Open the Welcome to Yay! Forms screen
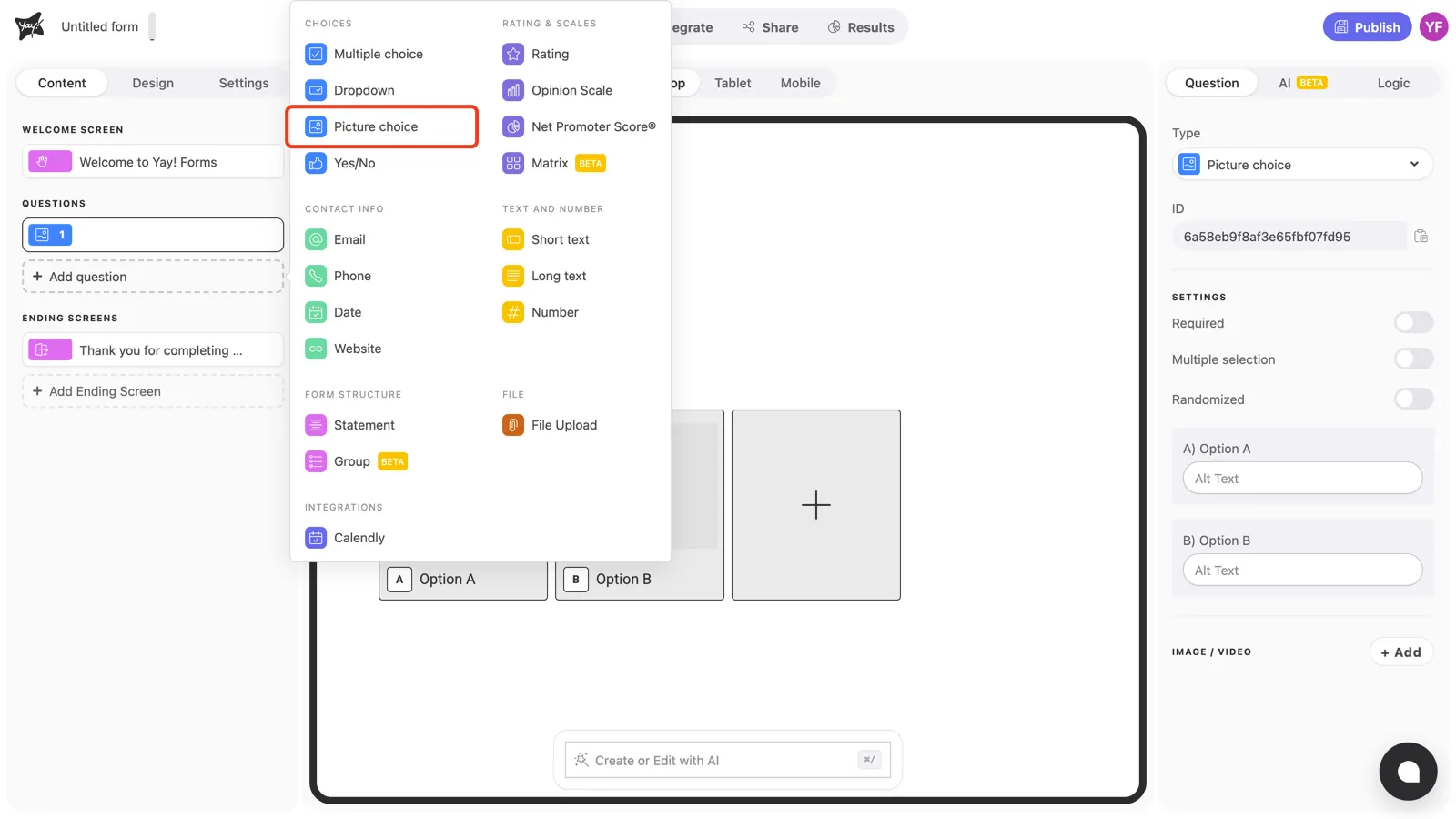 (153, 162)
